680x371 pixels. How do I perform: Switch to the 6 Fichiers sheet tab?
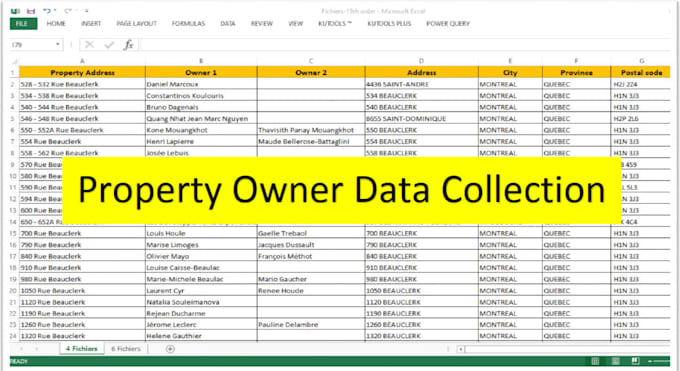point(126,348)
